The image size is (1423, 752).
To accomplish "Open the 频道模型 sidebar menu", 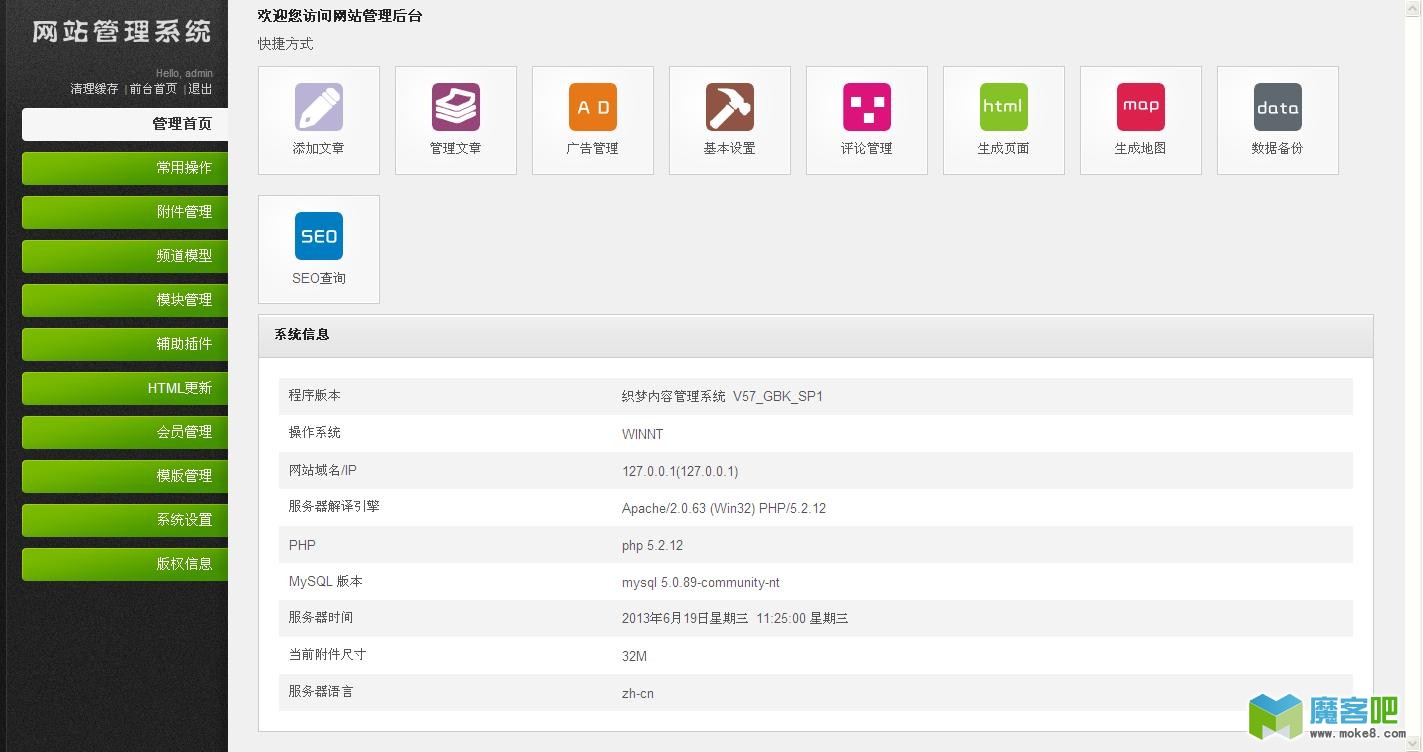I will click(x=125, y=256).
